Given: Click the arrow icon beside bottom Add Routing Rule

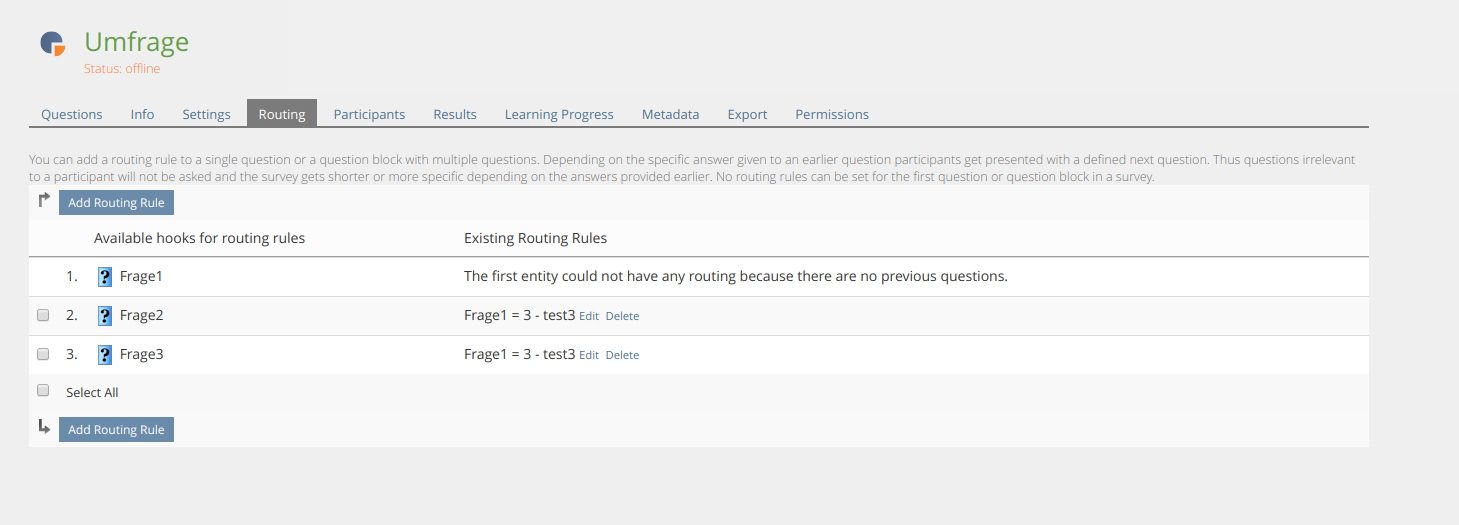Looking at the screenshot, I should point(44,428).
